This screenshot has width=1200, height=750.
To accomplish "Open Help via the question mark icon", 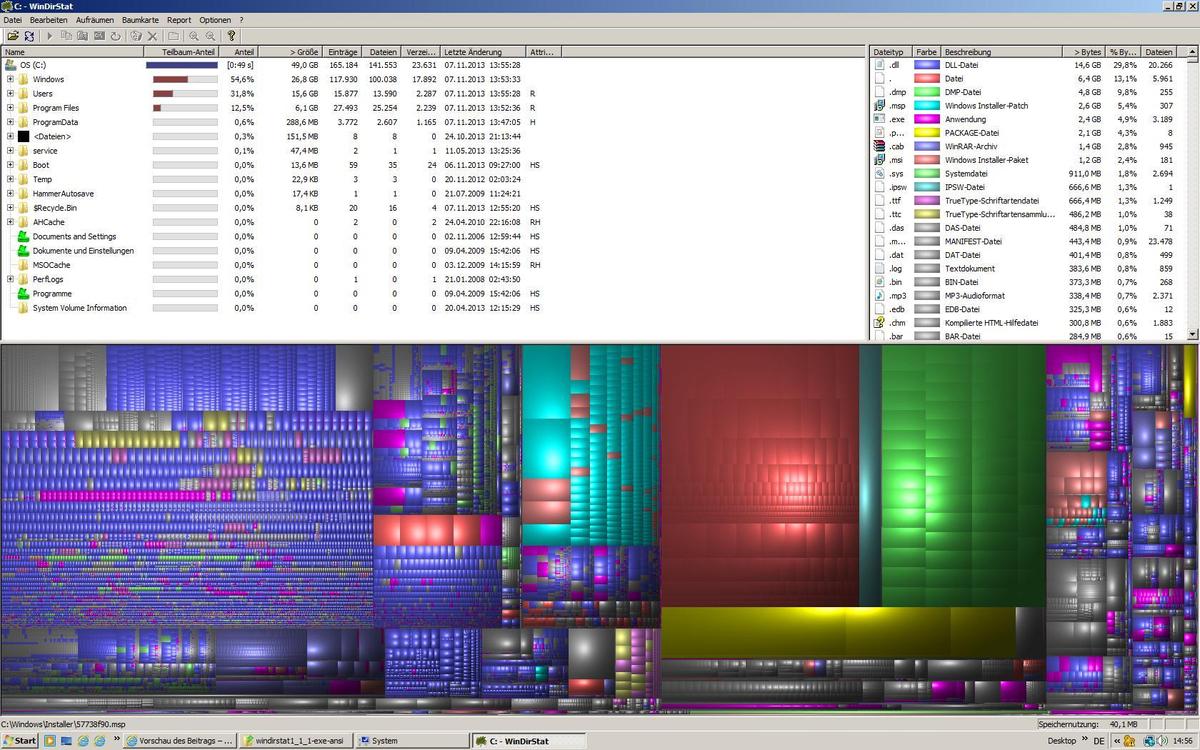I will pyautogui.click(x=232, y=36).
